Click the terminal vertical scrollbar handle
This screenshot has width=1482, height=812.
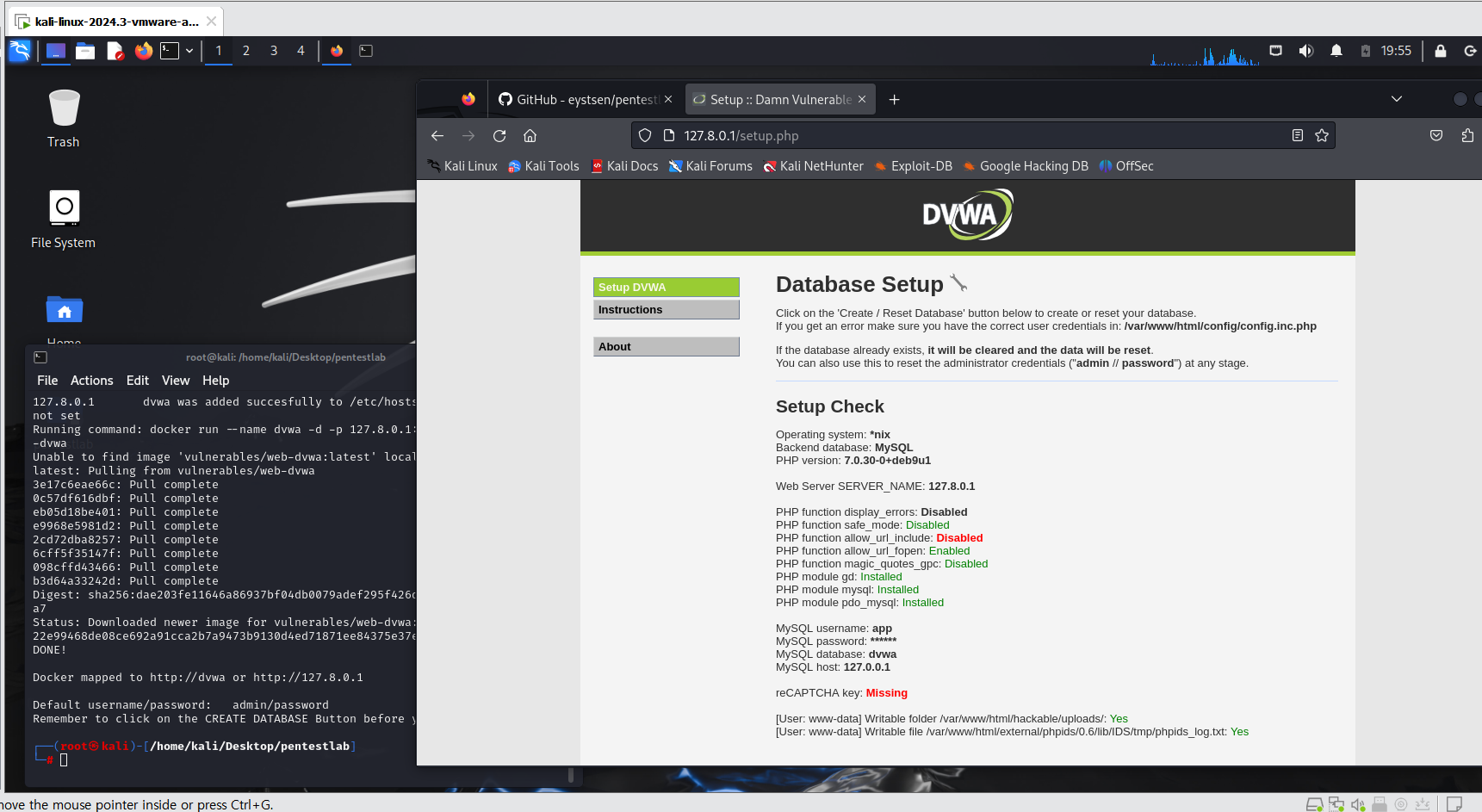click(570, 774)
